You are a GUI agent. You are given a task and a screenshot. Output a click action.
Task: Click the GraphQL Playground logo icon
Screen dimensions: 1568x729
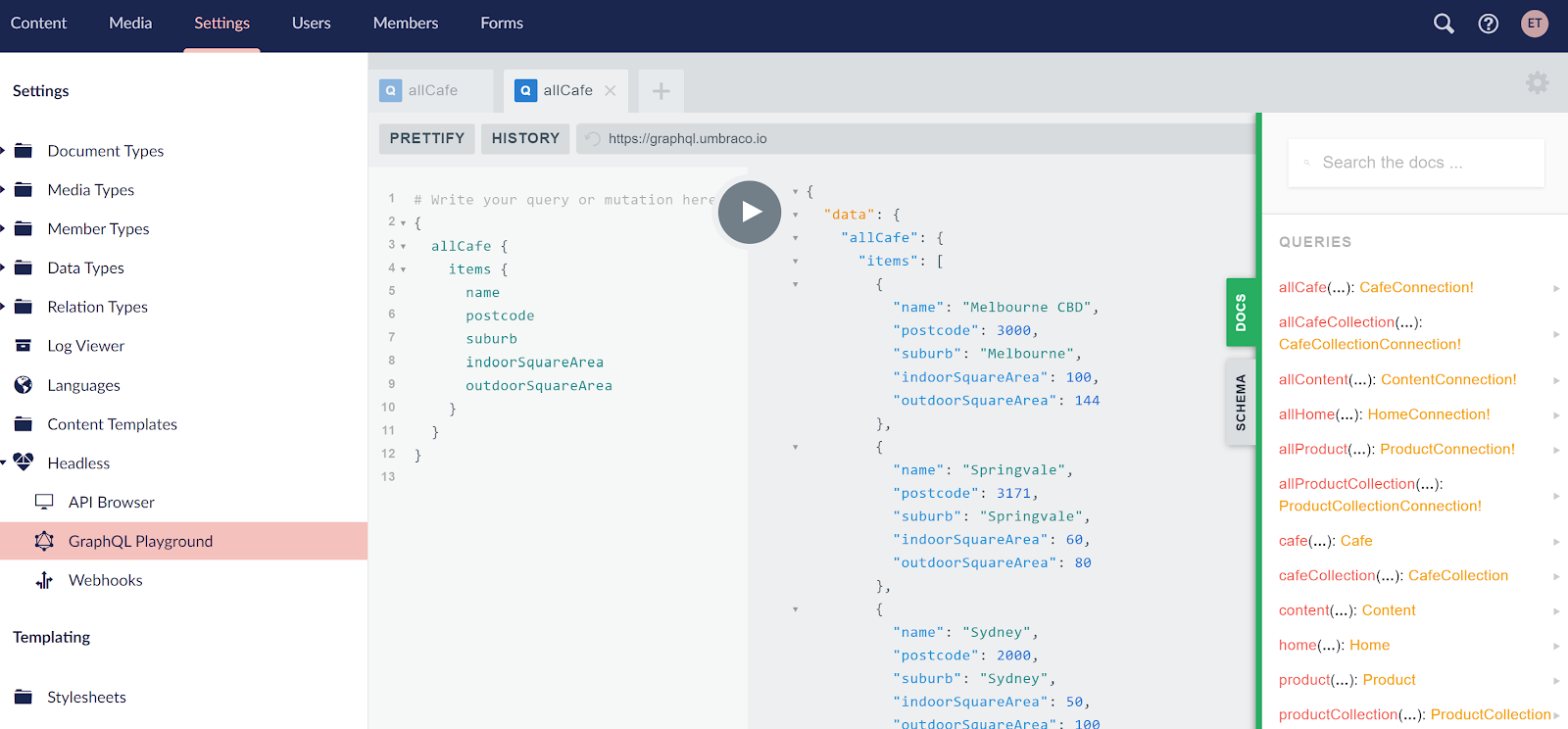[x=44, y=541]
